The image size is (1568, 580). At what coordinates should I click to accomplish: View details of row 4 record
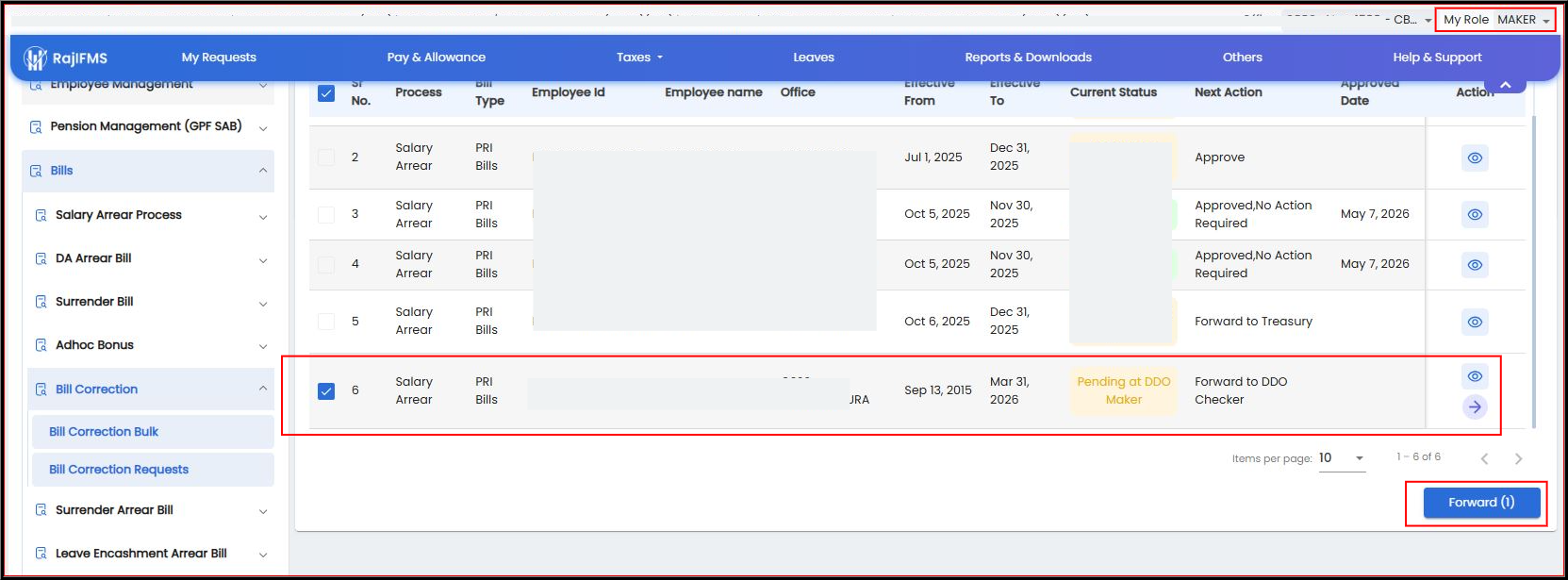tap(1475, 265)
